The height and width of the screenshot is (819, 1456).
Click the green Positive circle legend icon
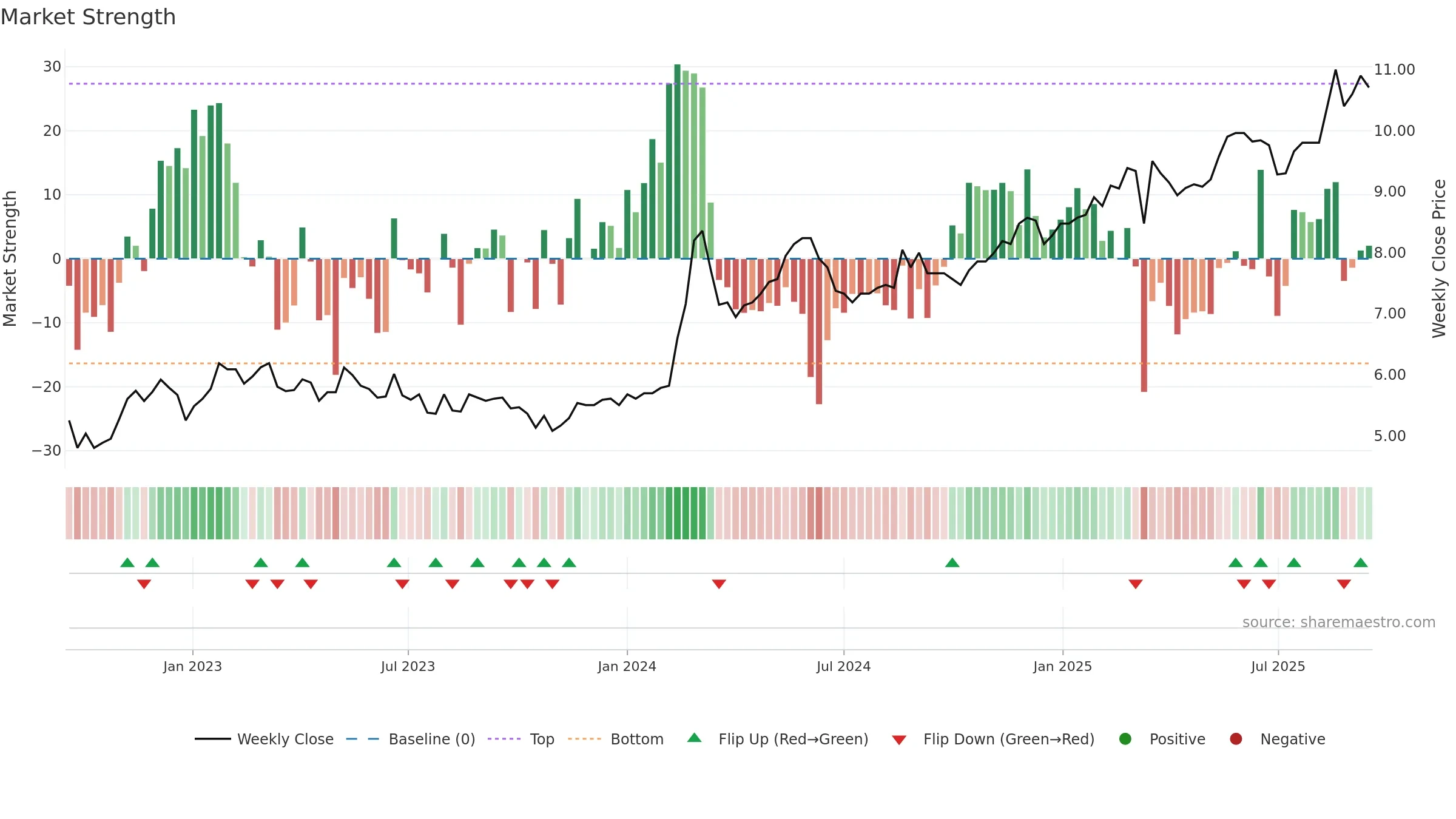(1125, 739)
